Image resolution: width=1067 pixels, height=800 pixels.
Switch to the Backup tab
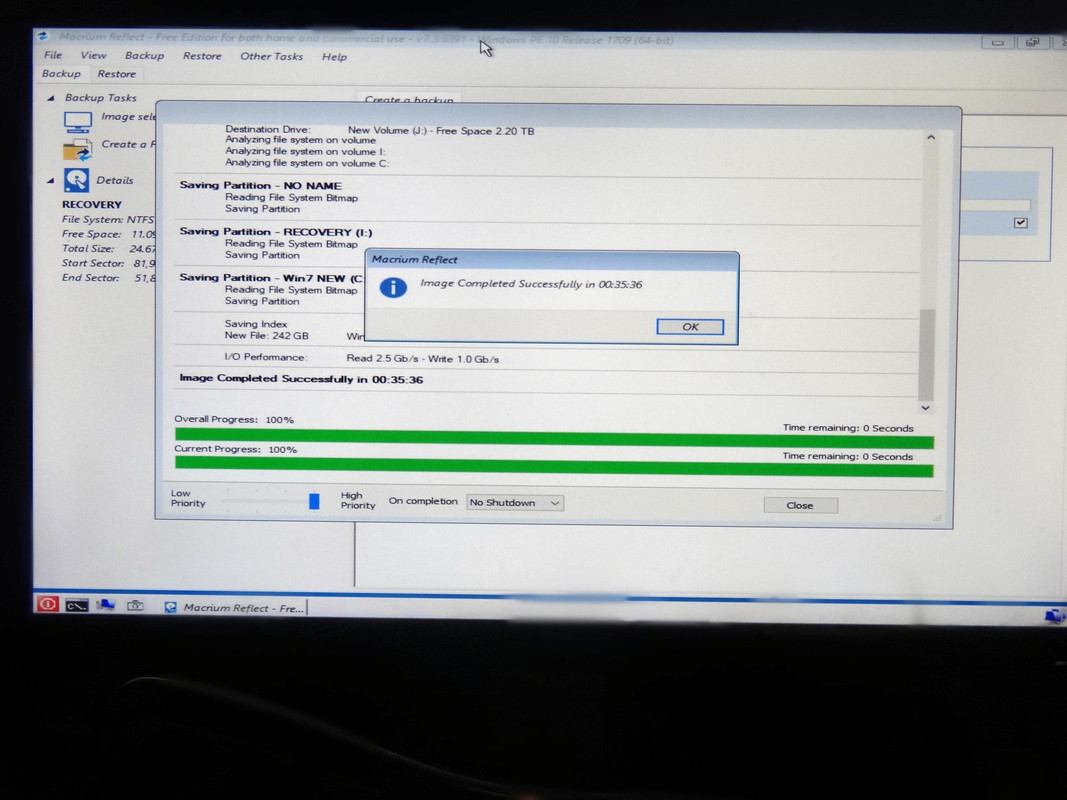click(61, 73)
